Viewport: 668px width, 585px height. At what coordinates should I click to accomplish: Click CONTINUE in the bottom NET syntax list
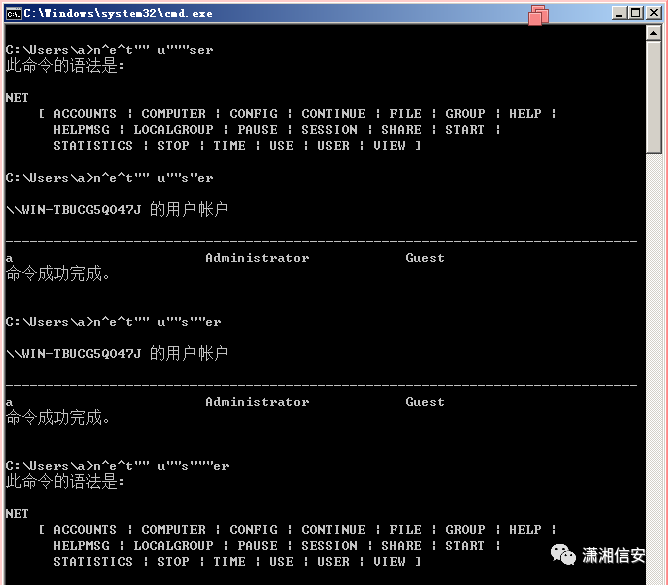click(334, 530)
